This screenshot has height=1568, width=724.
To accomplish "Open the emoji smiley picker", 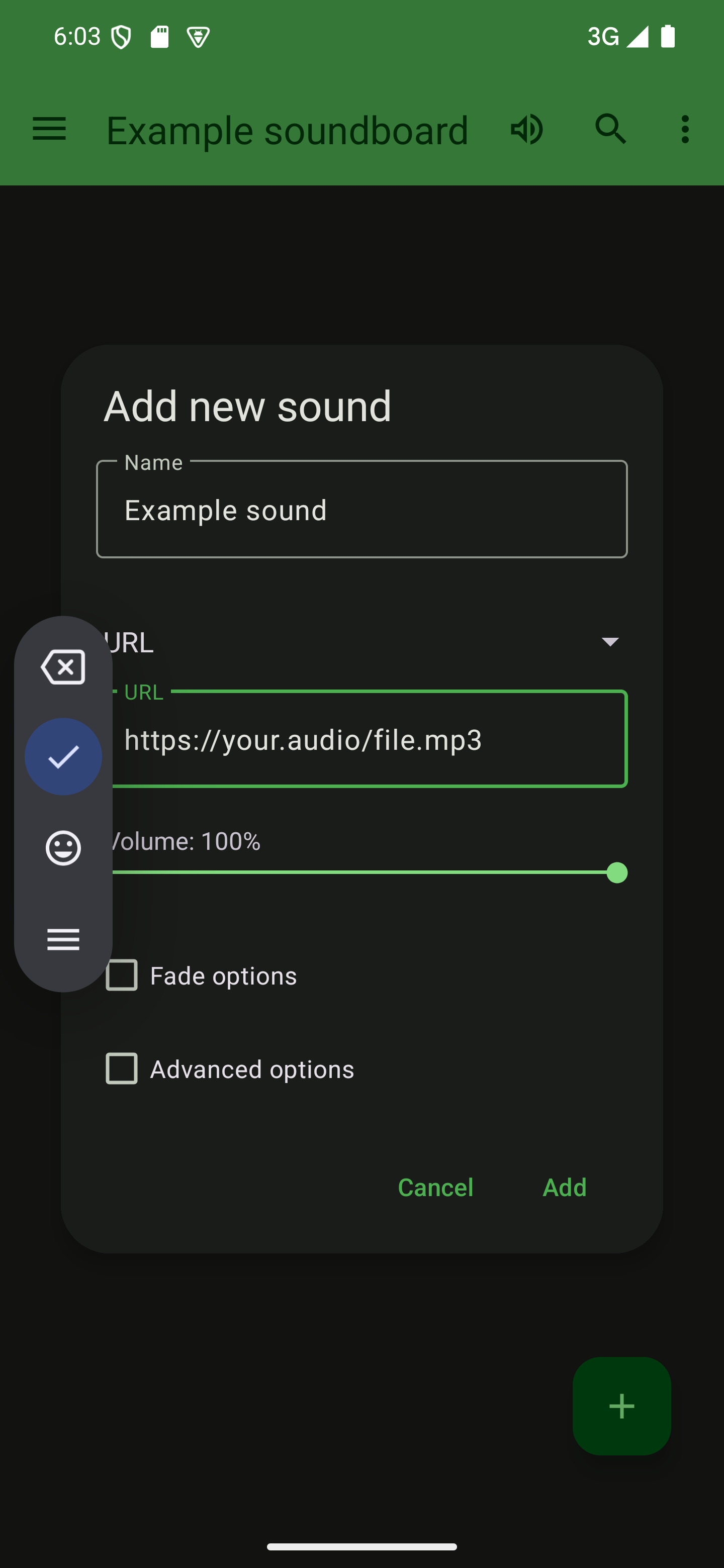I will coord(63,847).
